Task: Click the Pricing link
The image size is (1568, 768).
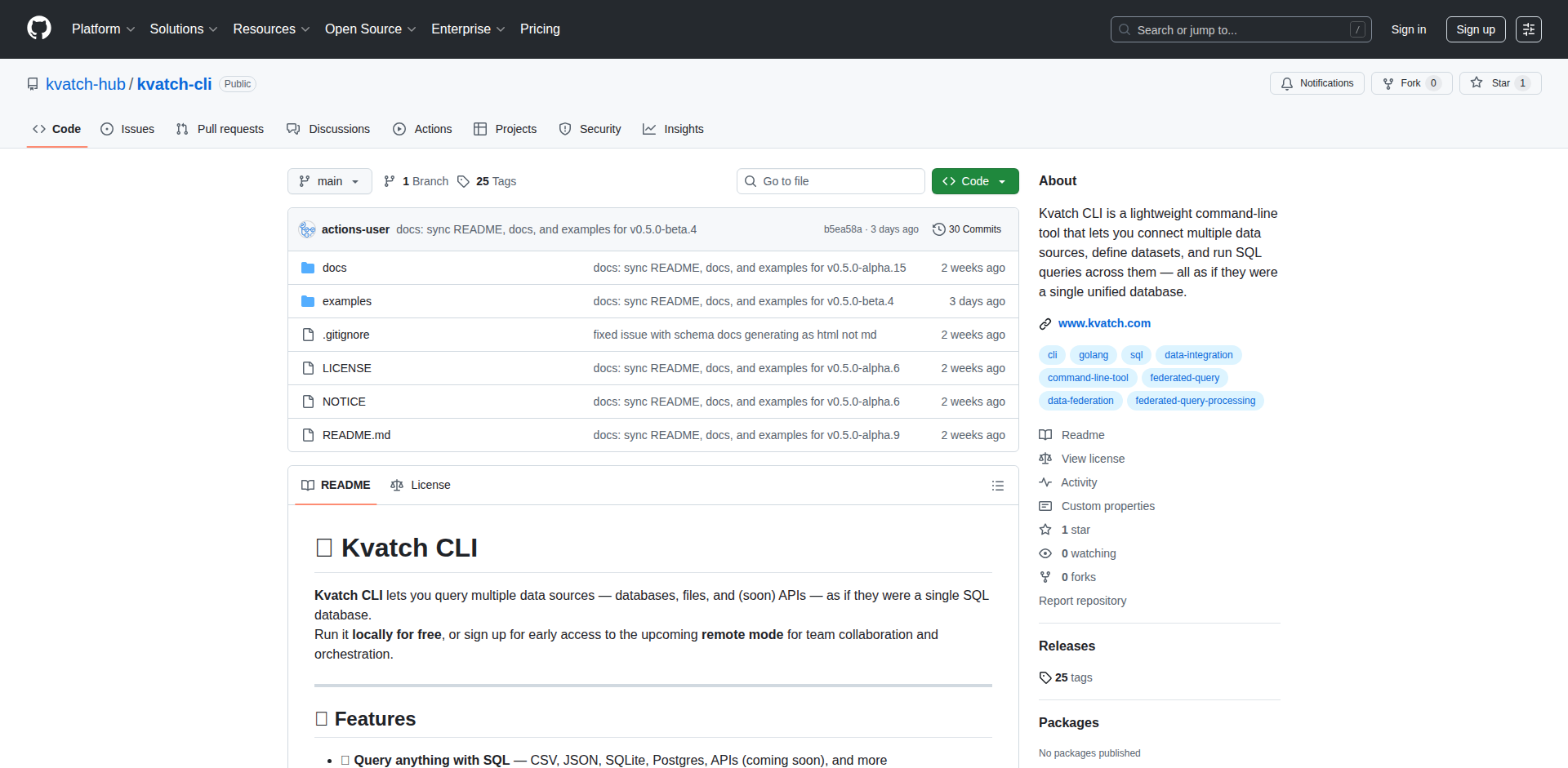Action: 540,29
